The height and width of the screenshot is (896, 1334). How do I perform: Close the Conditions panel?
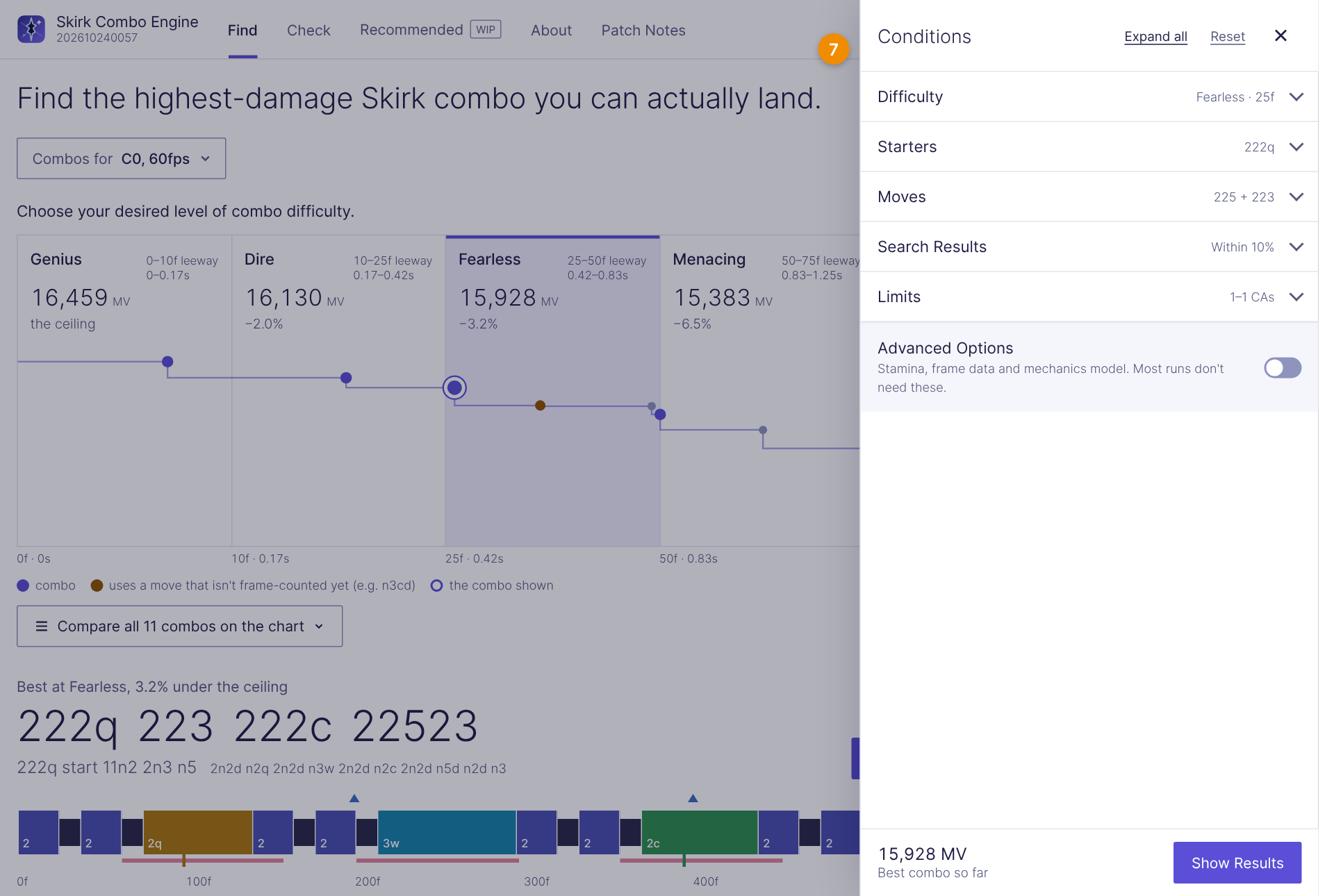1281,35
